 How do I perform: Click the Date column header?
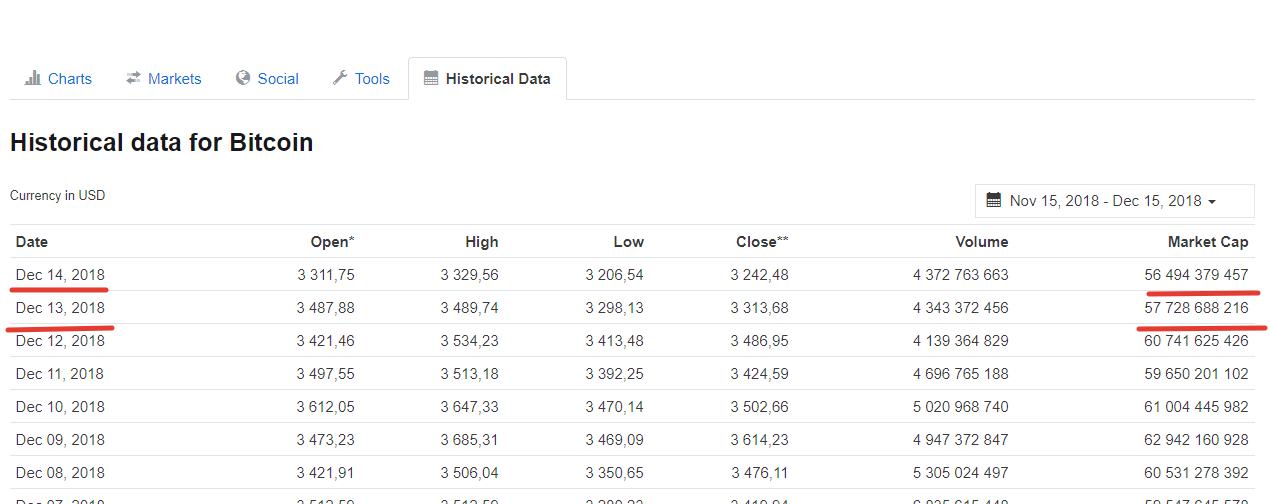click(x=32, y=242)
